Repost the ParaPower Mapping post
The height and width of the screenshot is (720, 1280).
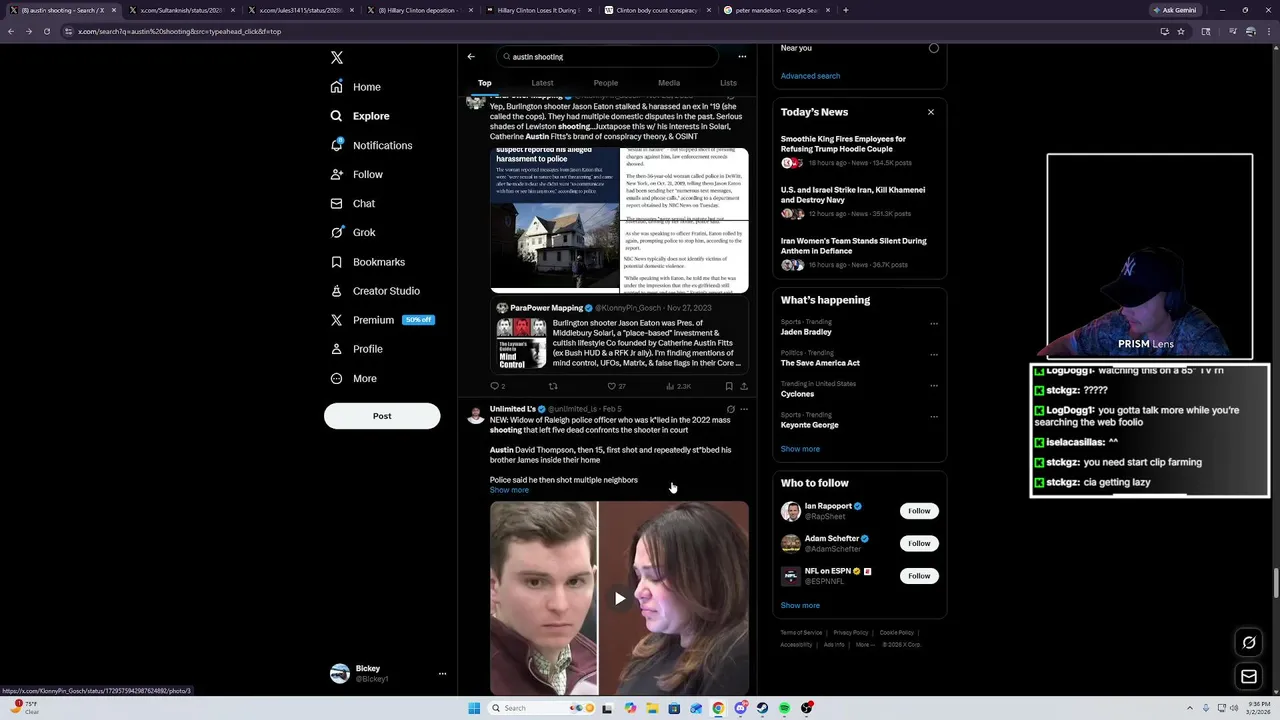point(553,386)
